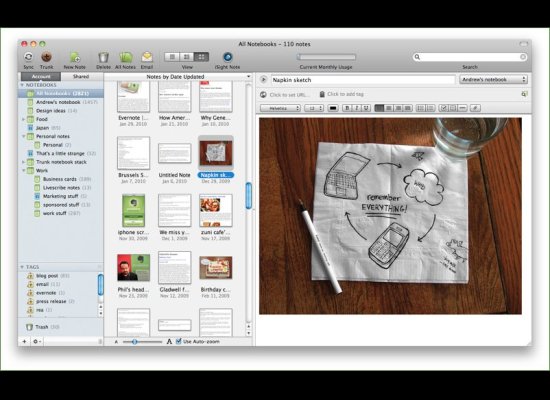Open the Helvetica font dropdown
Viewport: 550px width, 400px height.
[281, 108]
